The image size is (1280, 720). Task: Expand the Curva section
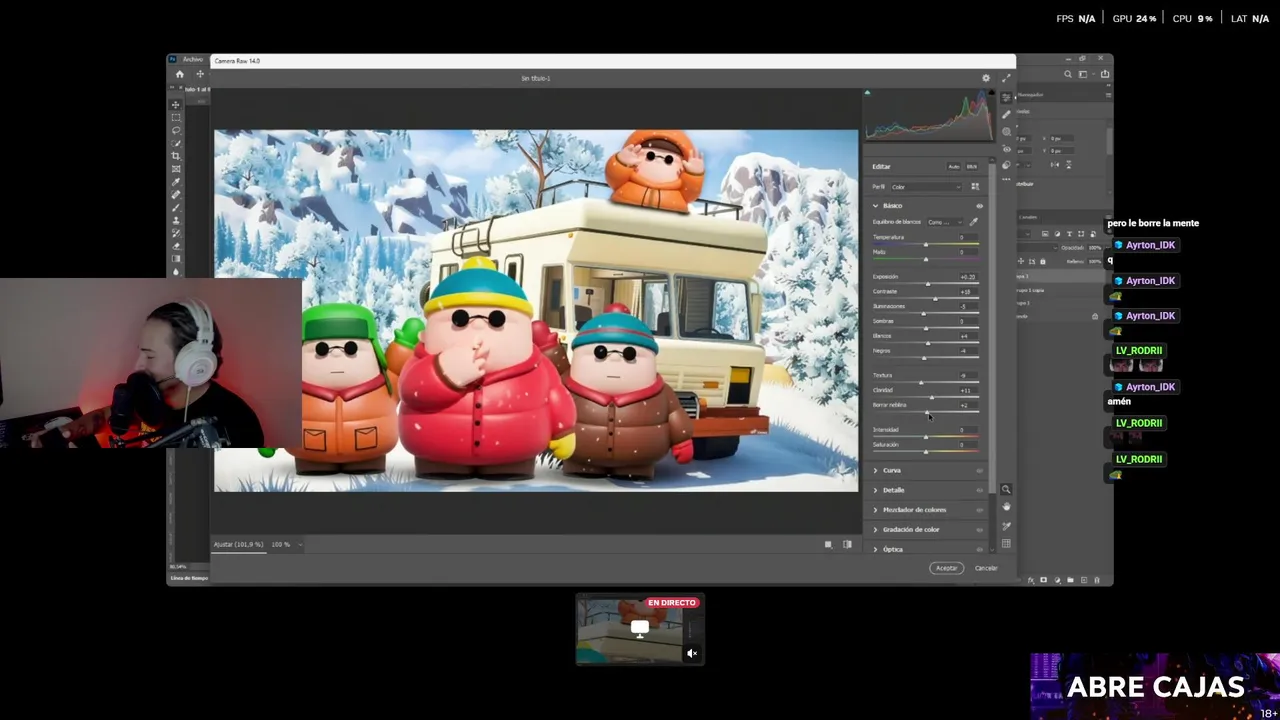[x=875, y=470]
